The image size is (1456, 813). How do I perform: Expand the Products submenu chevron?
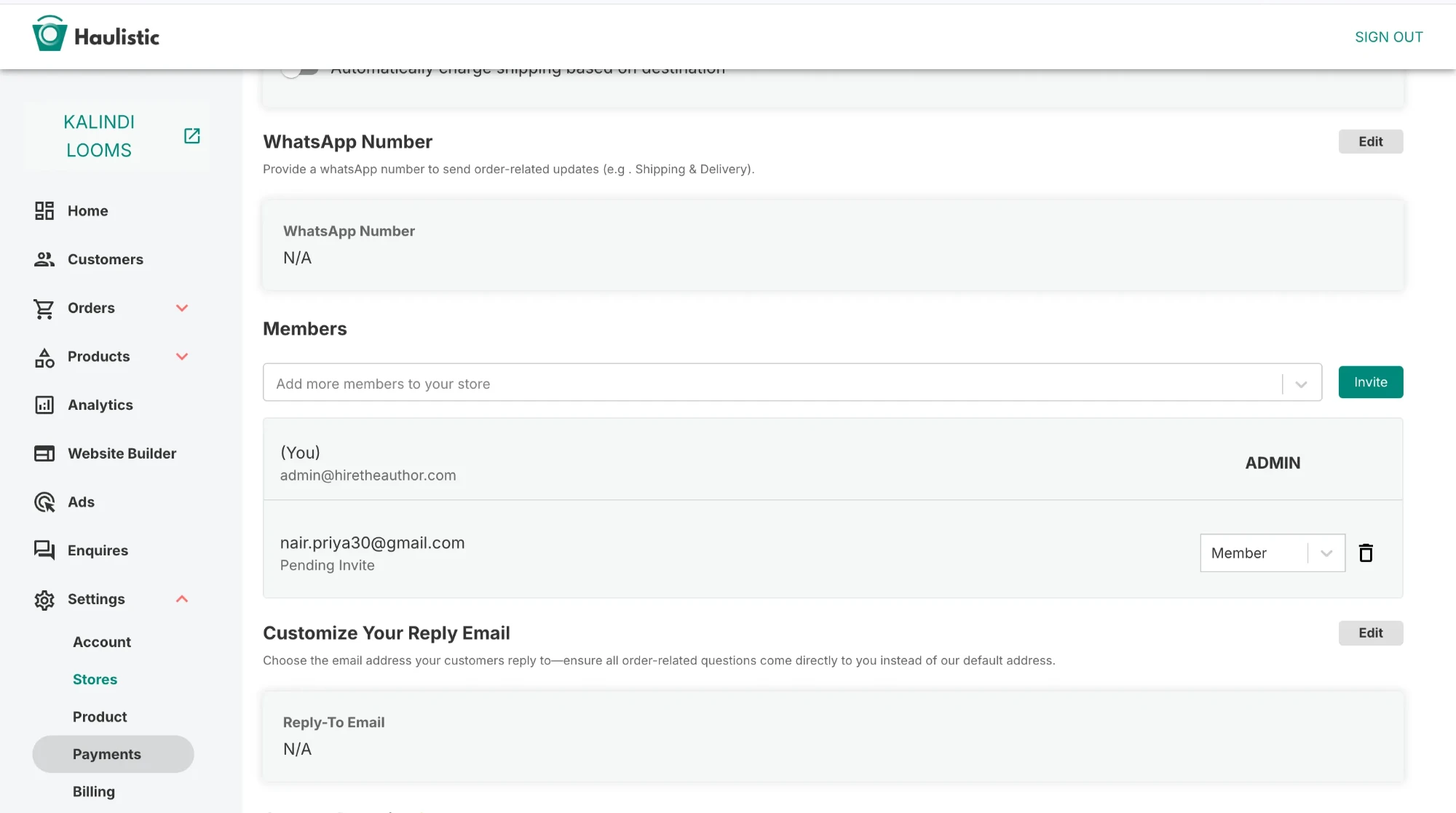182,357
